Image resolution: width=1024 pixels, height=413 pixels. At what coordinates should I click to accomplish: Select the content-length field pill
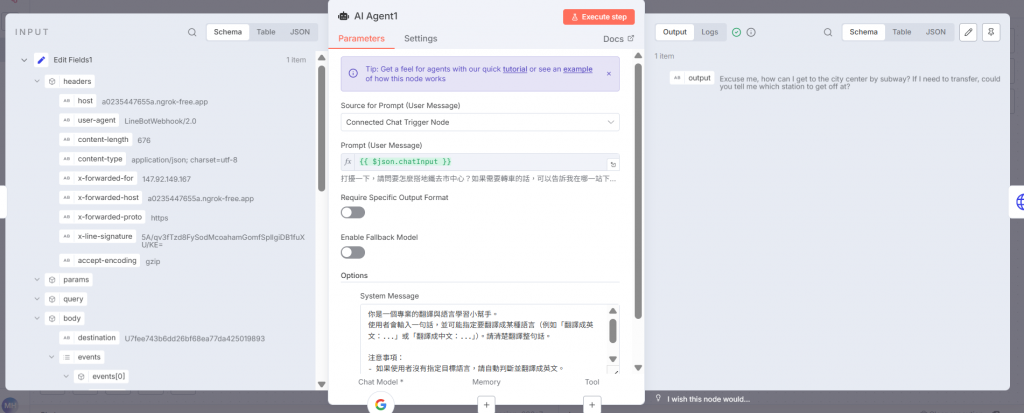click(96, 140)
